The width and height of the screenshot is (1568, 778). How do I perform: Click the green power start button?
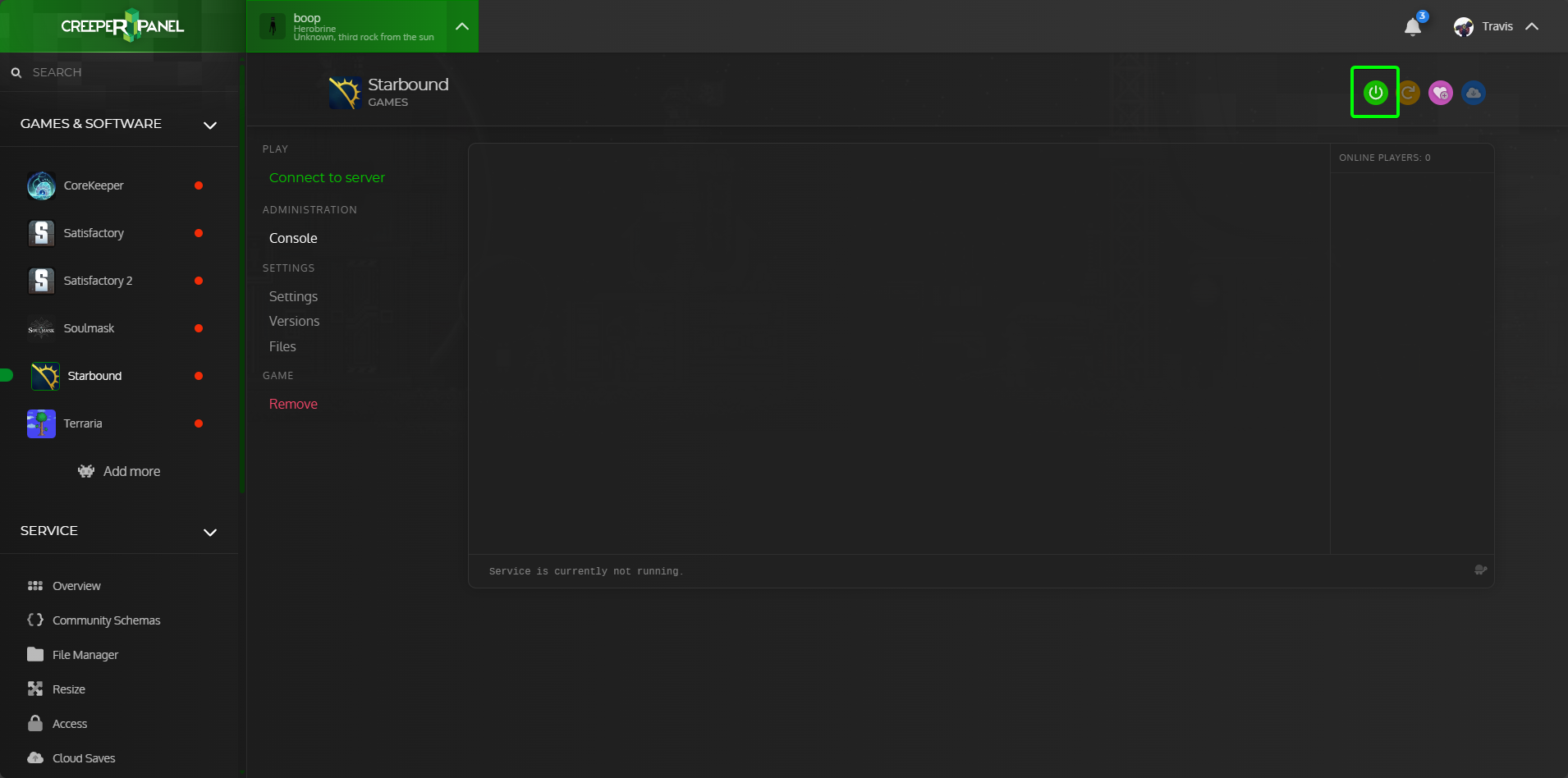[x=1375, y=93]
